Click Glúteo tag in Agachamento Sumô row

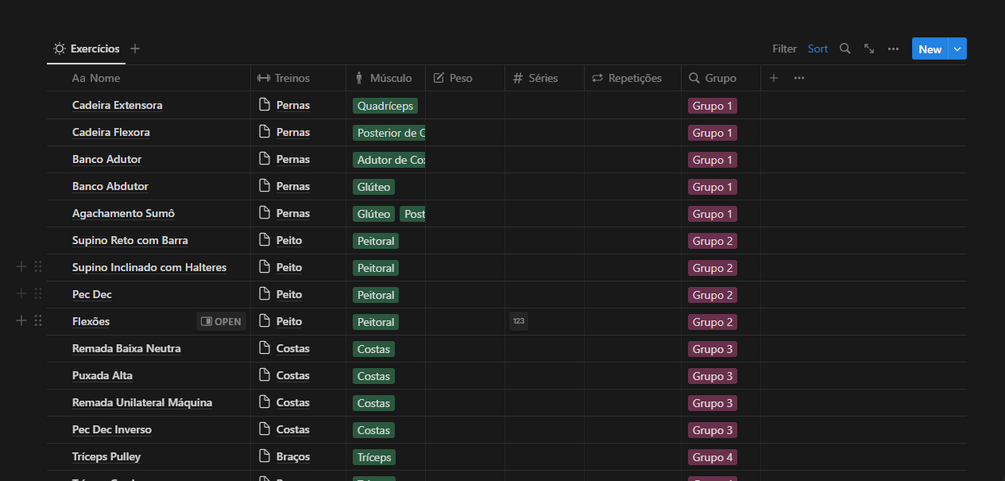pyautogui.click(x=374, y=214)
